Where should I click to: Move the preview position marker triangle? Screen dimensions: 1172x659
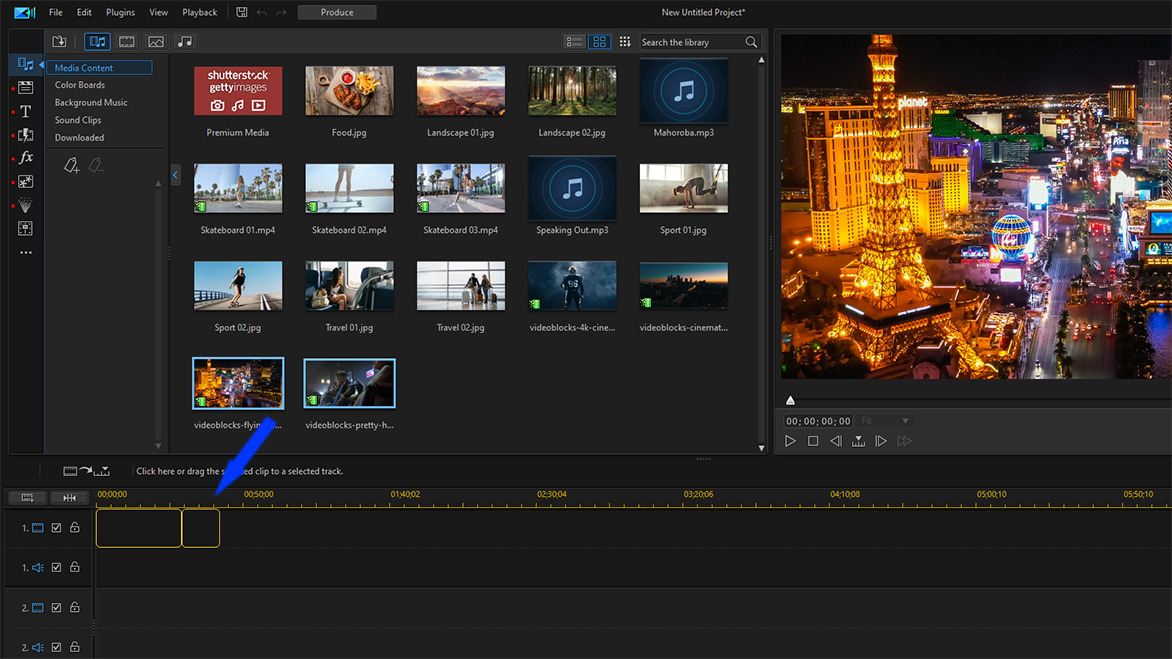[x=791, y=399]
